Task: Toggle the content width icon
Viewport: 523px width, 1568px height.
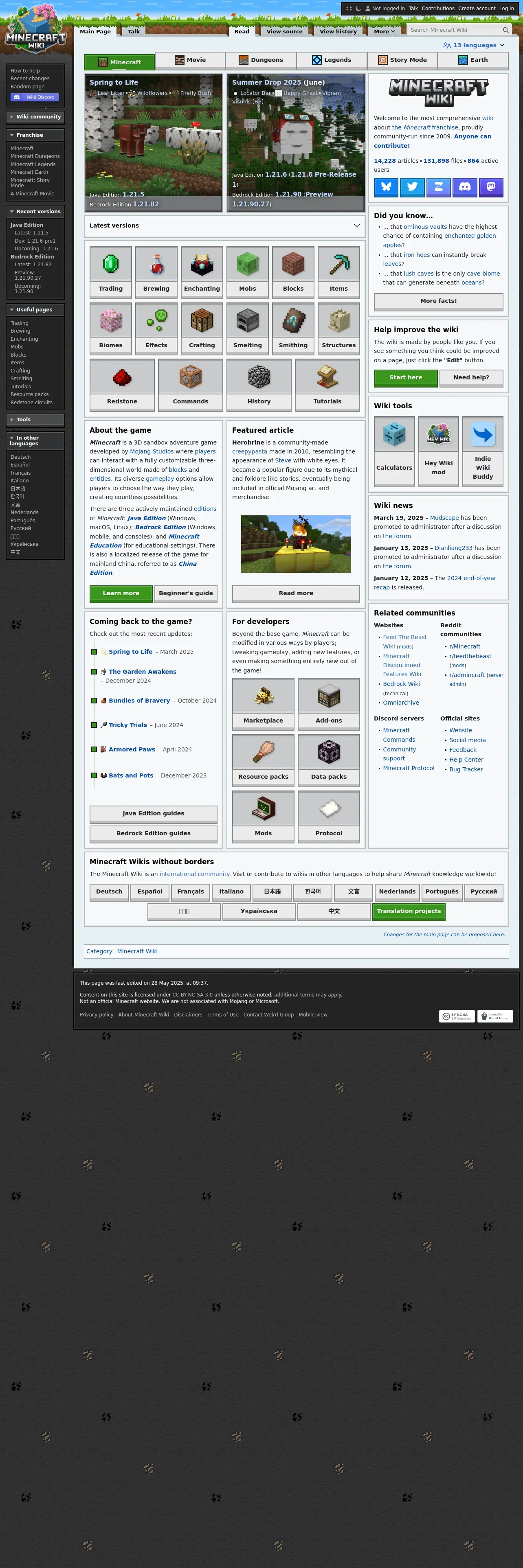Action: [x=349, y=9]
